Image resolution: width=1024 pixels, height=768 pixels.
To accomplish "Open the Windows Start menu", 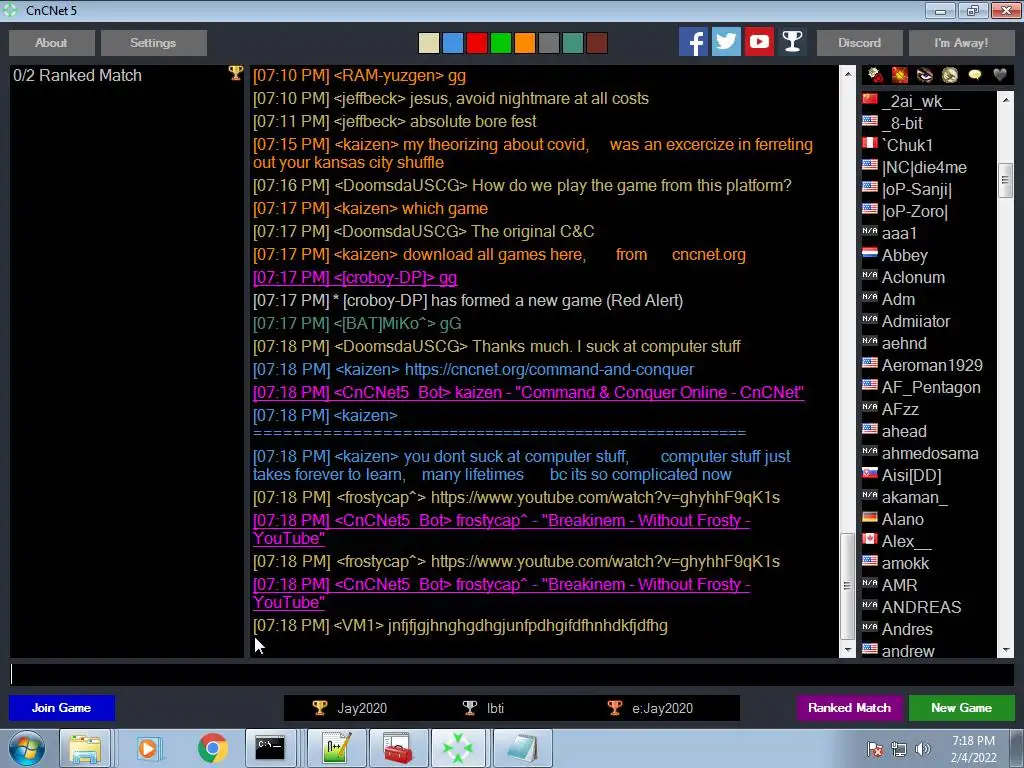I will 27,748.
